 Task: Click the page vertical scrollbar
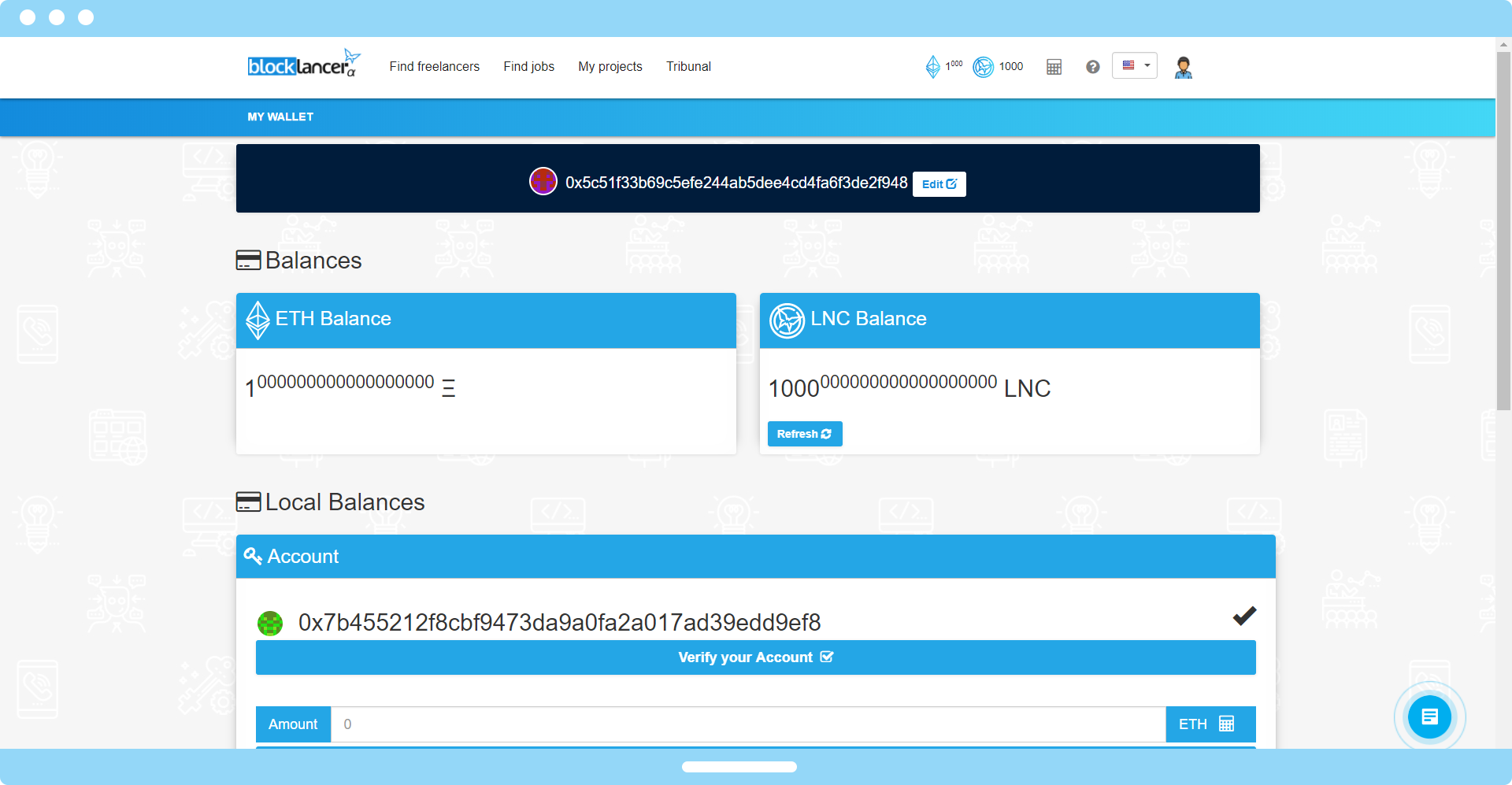1503,231
